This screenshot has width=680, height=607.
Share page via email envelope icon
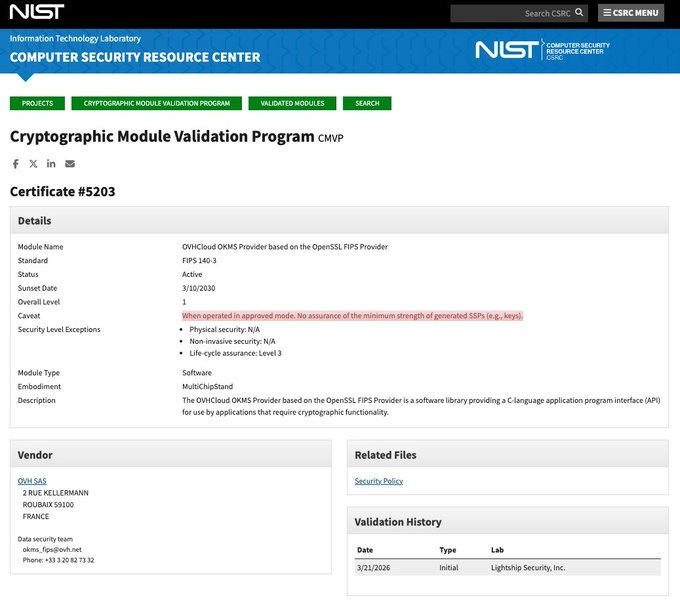point(70,164)
